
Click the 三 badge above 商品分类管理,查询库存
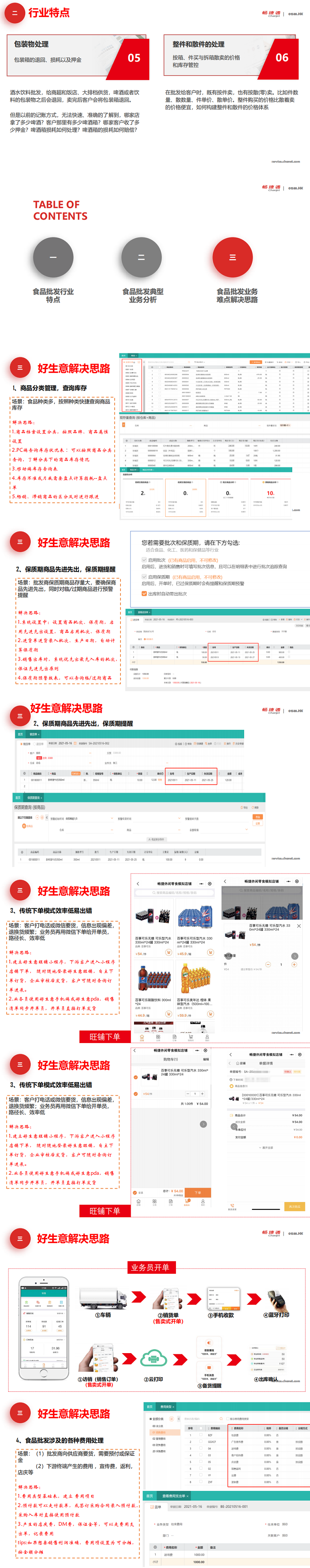tap(20, 368)
